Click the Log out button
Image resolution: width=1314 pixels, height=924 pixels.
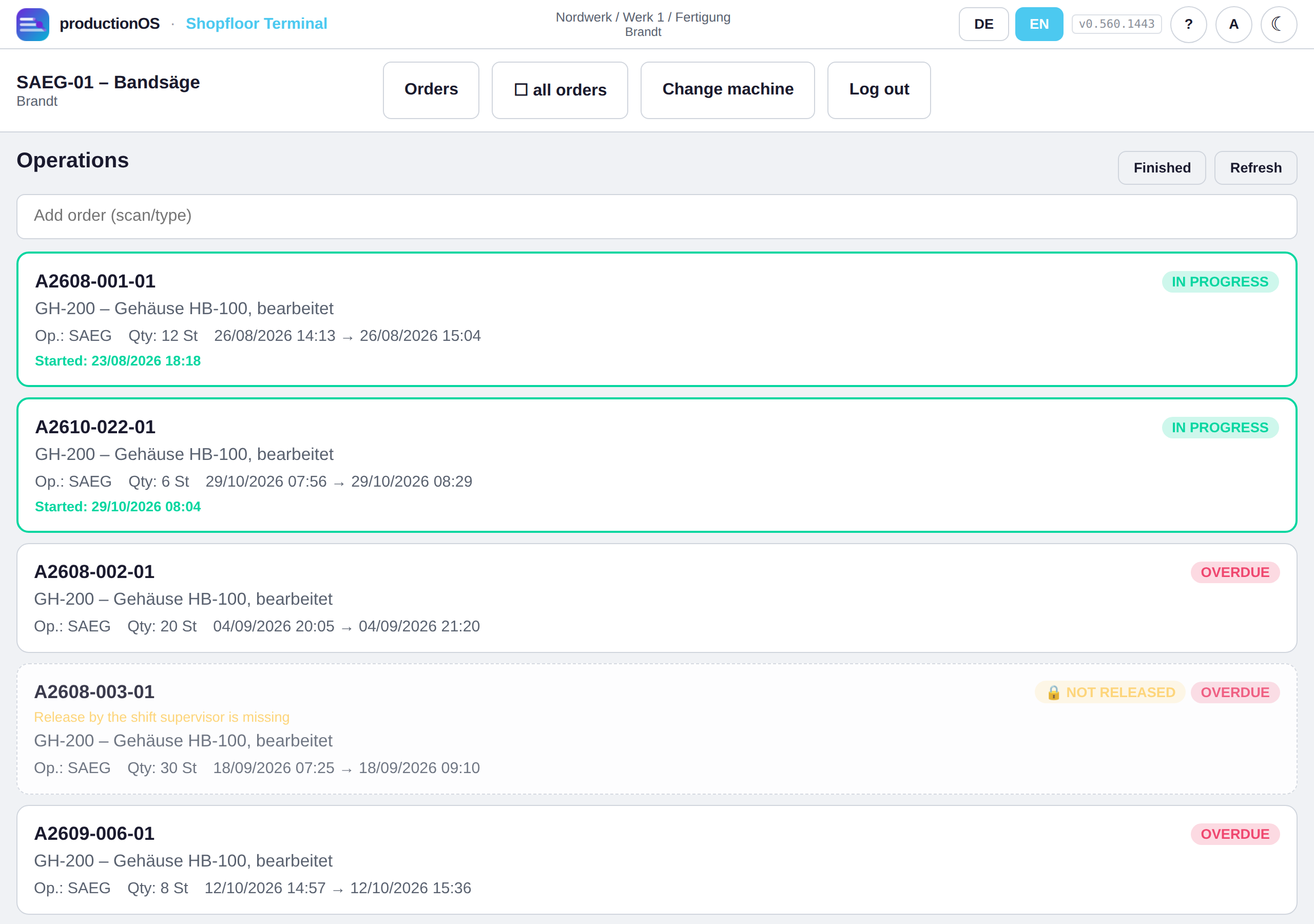pyautogui.click(x=879, y=90)
